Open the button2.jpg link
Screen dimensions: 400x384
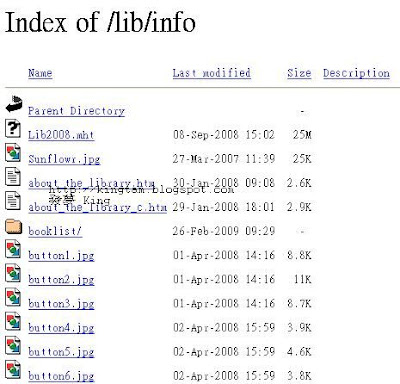point(61,280)
